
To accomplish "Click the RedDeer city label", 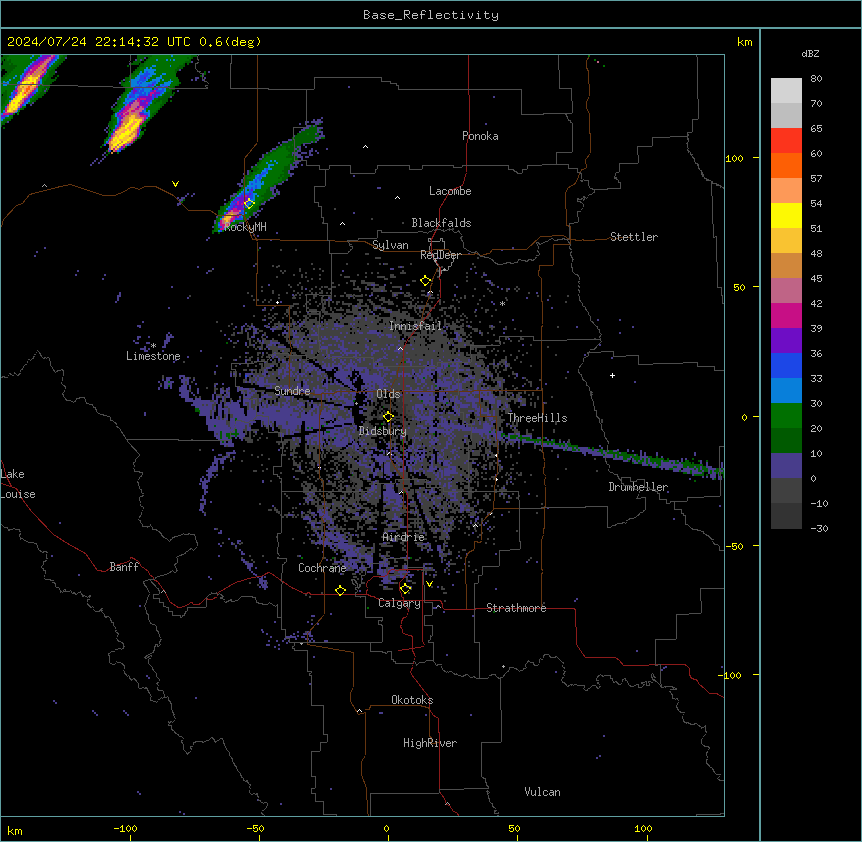I will click(x=440, y=255).
